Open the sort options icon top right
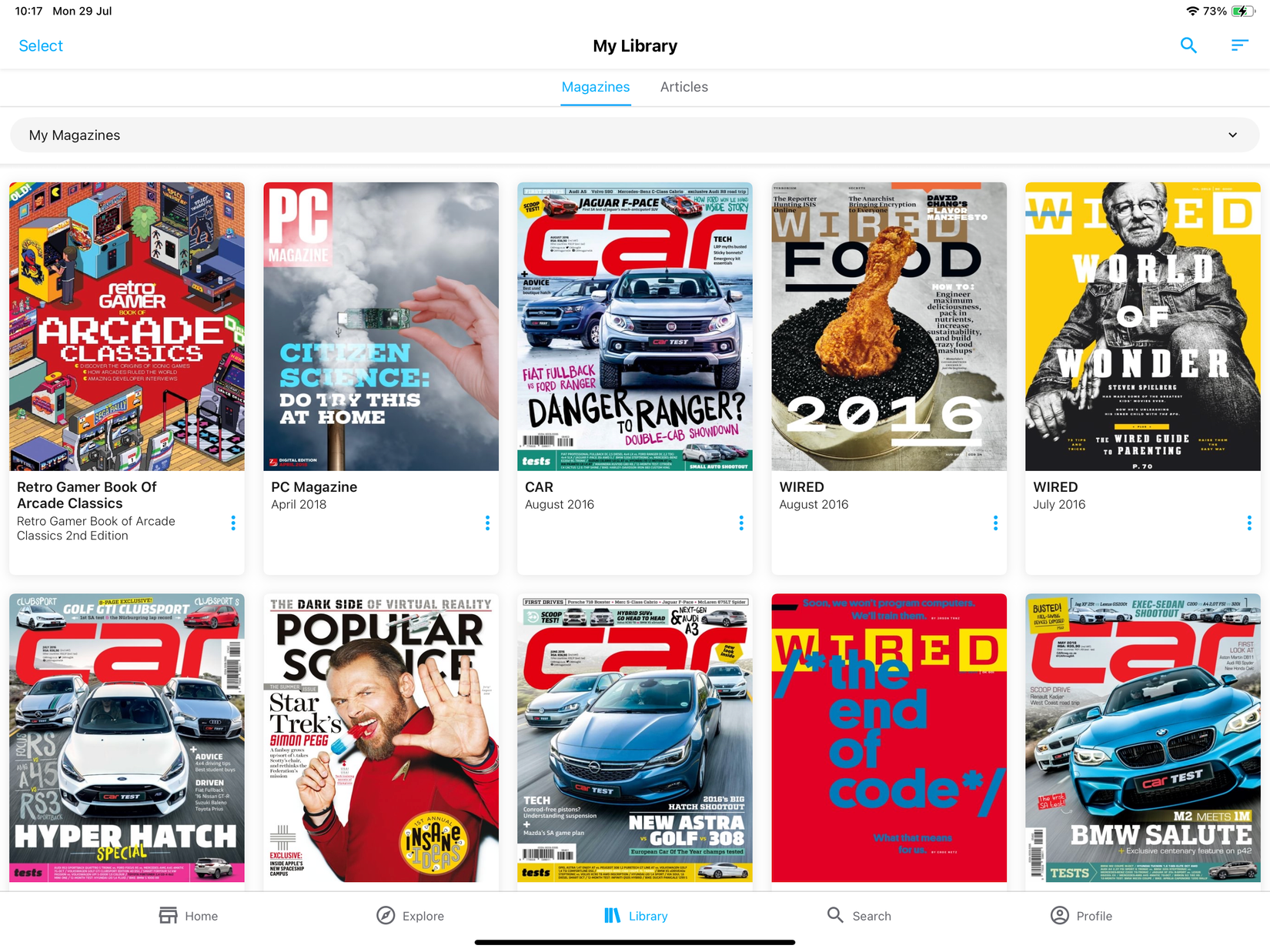This screenshot has height=952, width=1270. 1239,45
